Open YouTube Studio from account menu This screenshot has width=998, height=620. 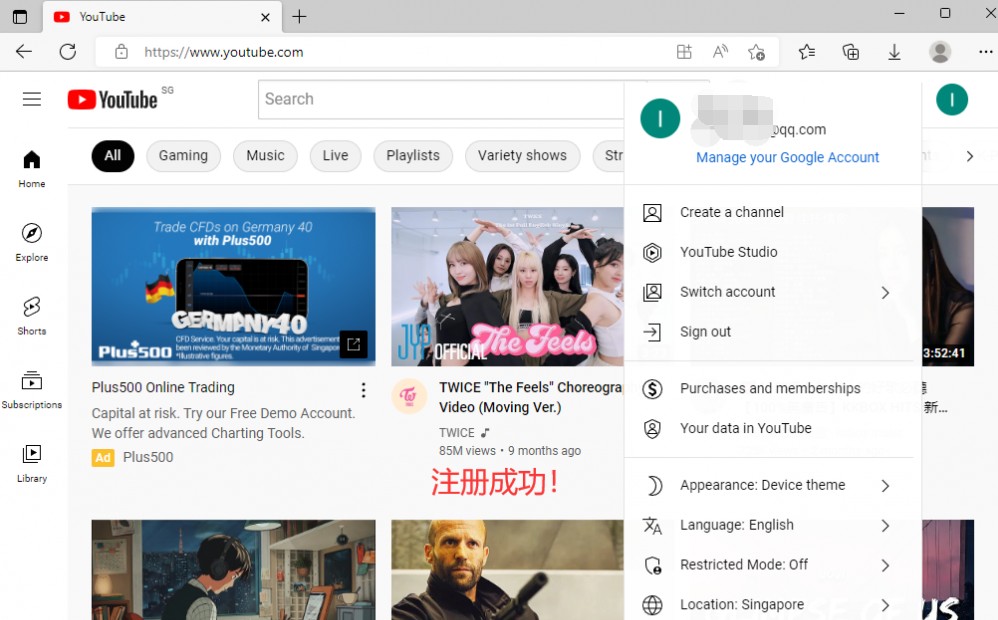pyautogui.click(x=769, y=252)
